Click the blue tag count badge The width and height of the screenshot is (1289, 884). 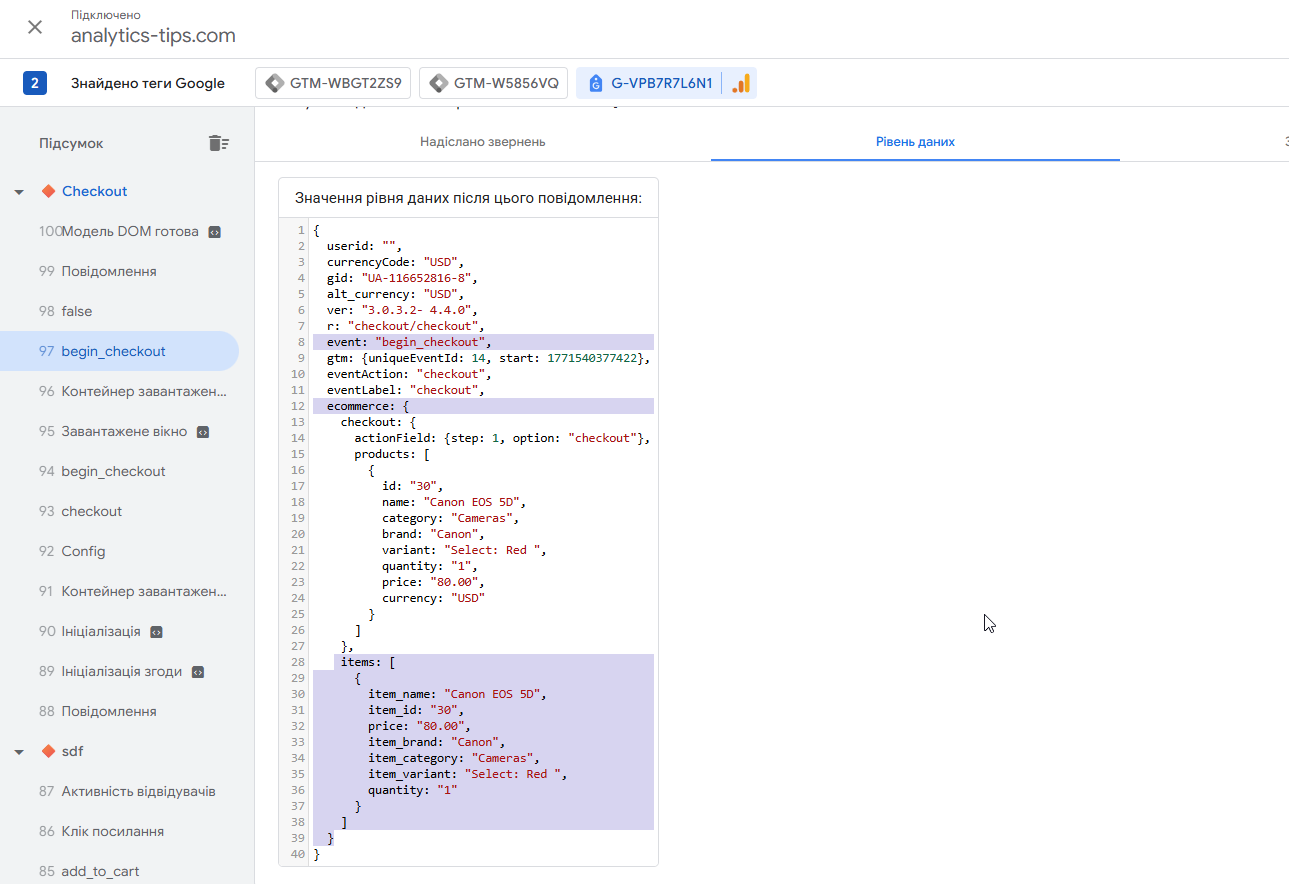click(35, 83)
